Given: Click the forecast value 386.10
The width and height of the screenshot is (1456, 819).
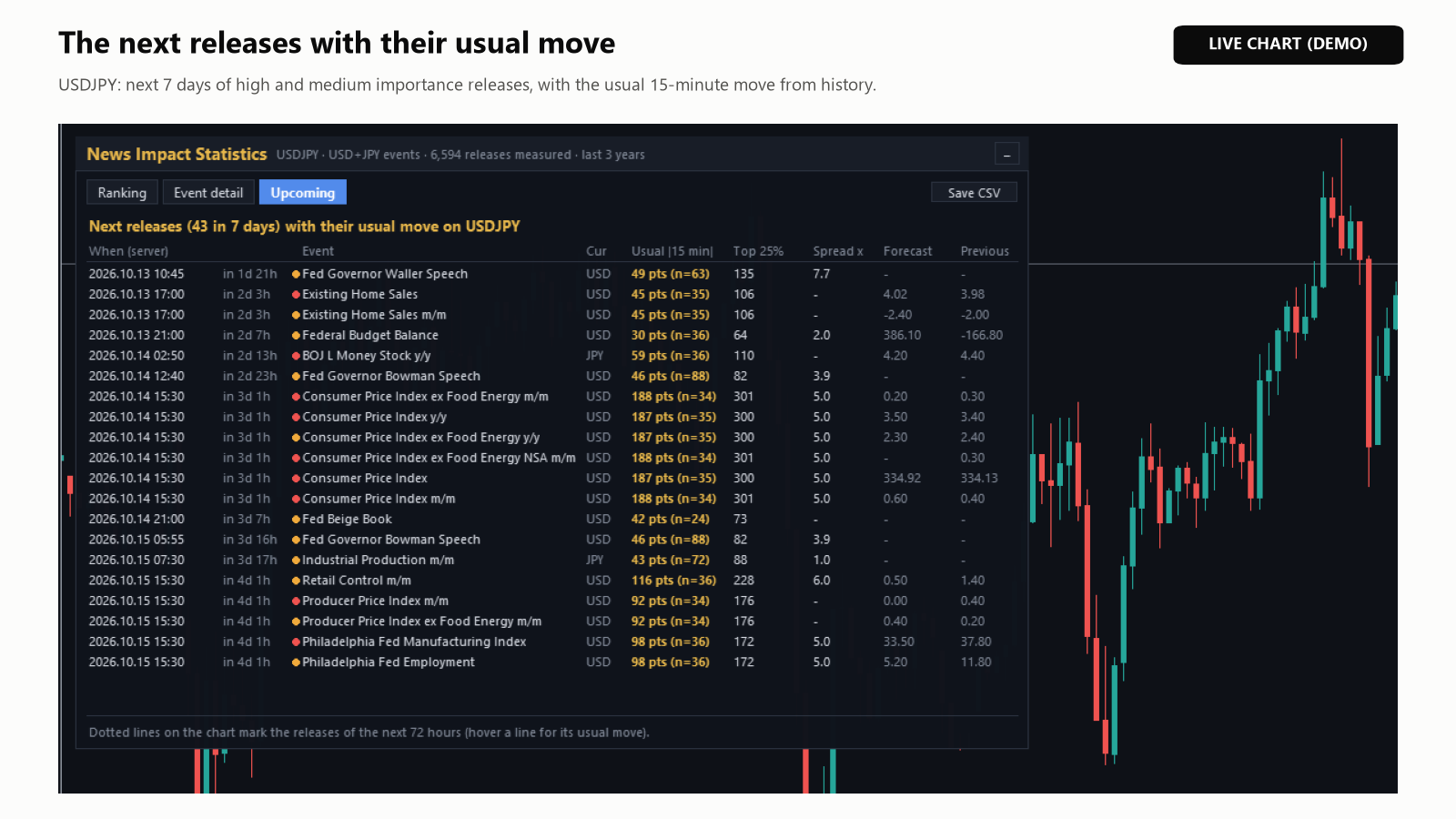Looking at the screenshot, I should [x=902, y=336].
